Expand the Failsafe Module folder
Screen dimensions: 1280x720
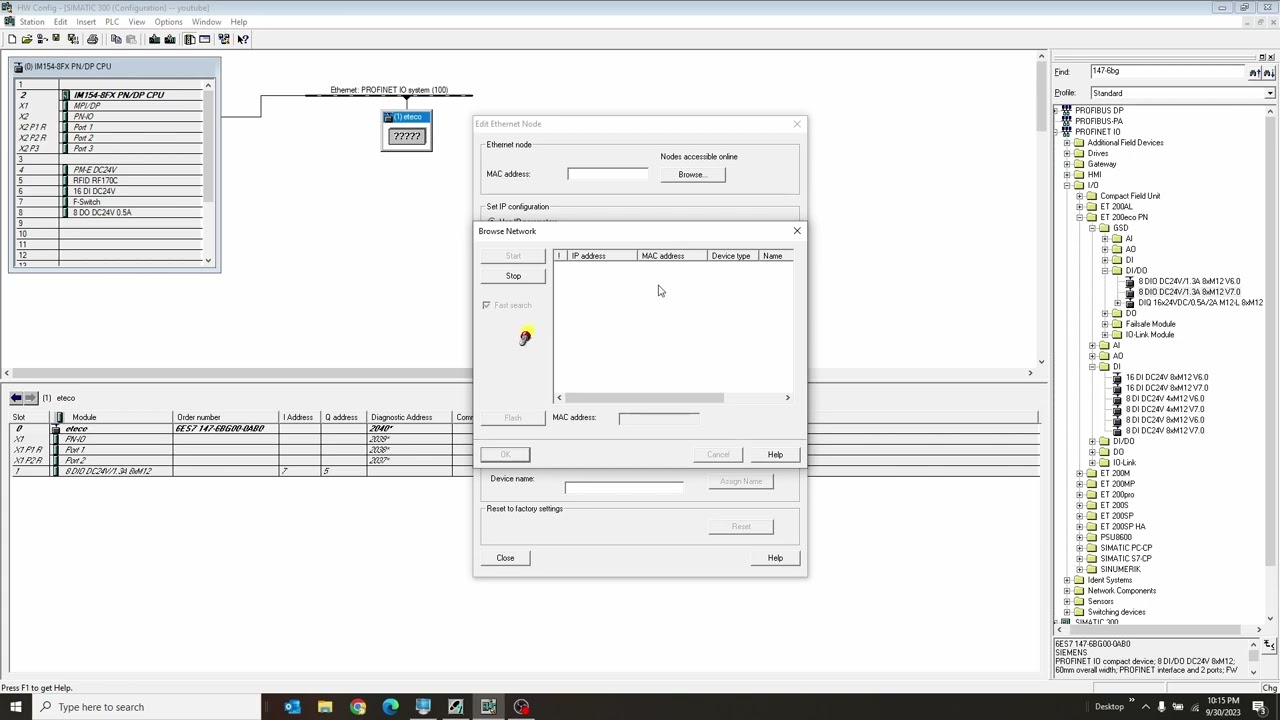[1105, 324]
